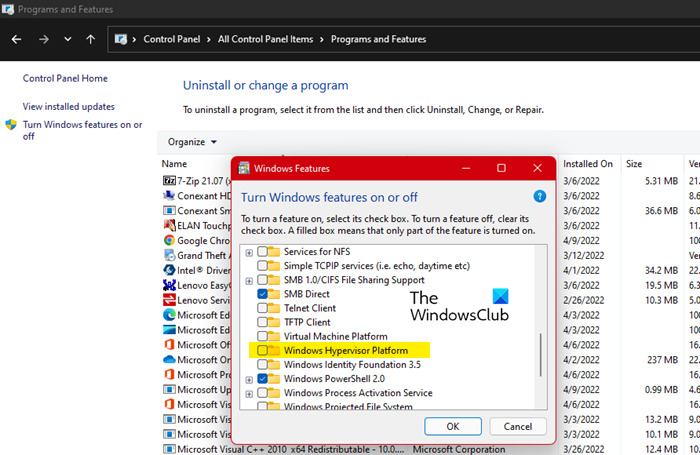Click the 237 MB size cell
The width and height of the screenshot is (700, 455).
[662, 359]
